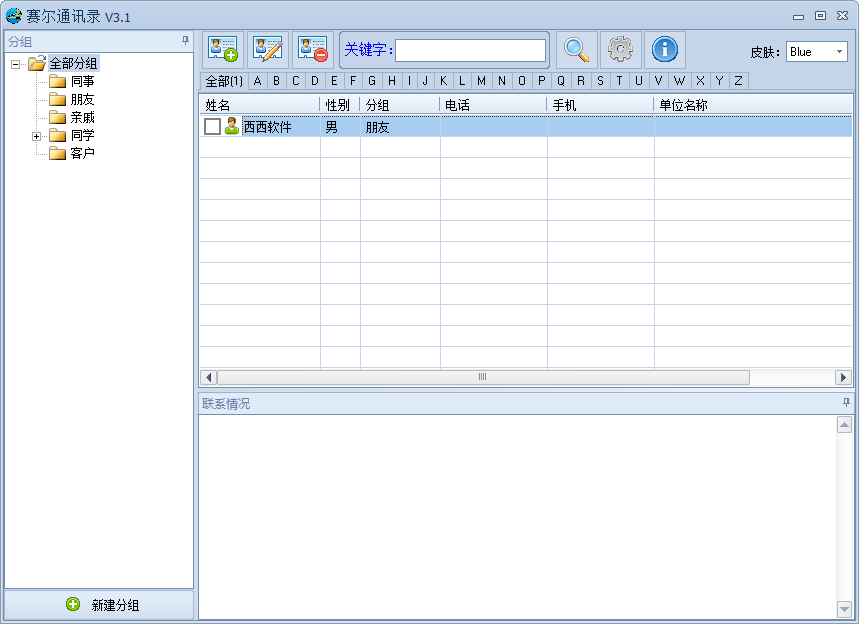The height and width of the screenshot is (624, 859).
Task: Open settings via the gear icon
Action: [x=619, y=49]
